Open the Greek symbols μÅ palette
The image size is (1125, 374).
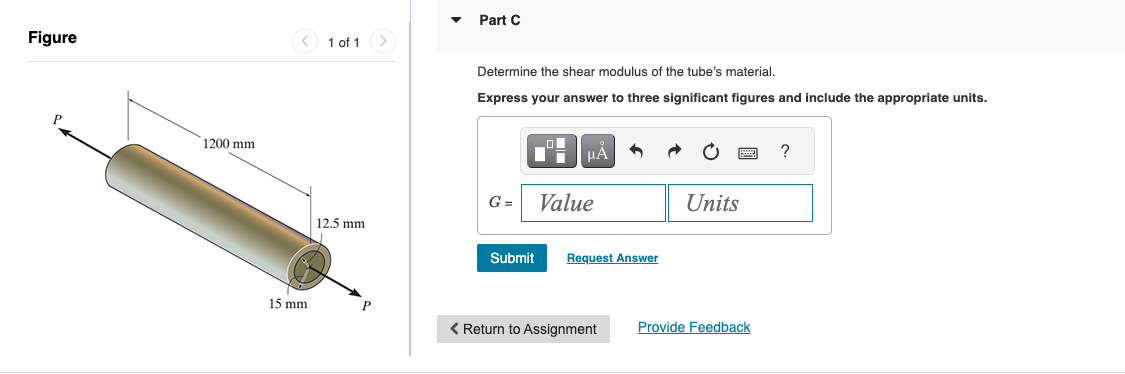pos(598,151)
